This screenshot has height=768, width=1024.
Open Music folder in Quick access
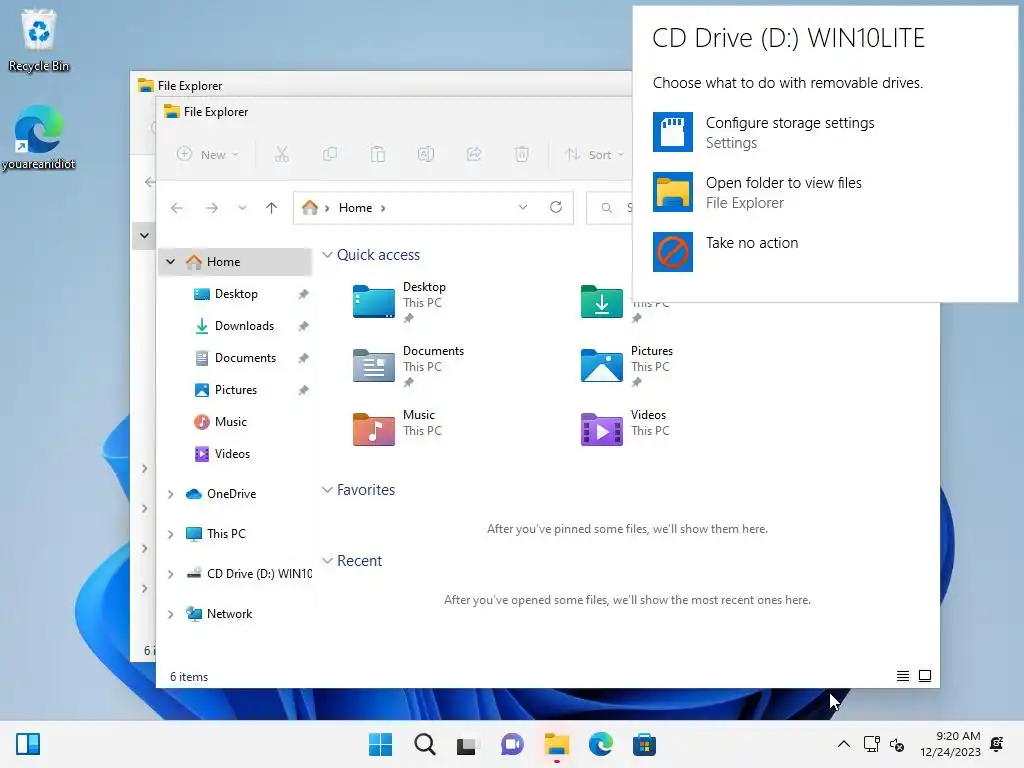click(x=398, y=428)
